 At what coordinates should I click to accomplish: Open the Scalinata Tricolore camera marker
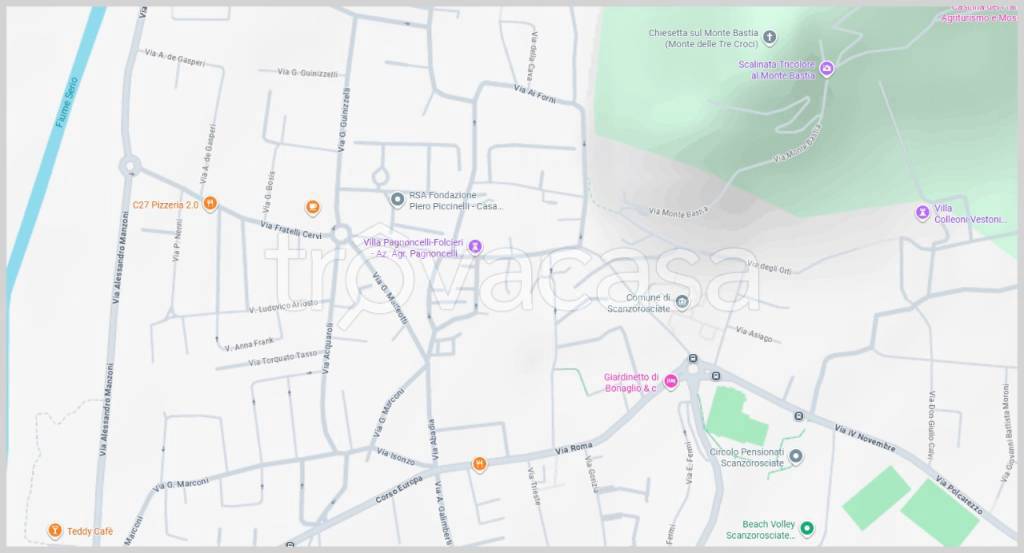click(827, 69)
